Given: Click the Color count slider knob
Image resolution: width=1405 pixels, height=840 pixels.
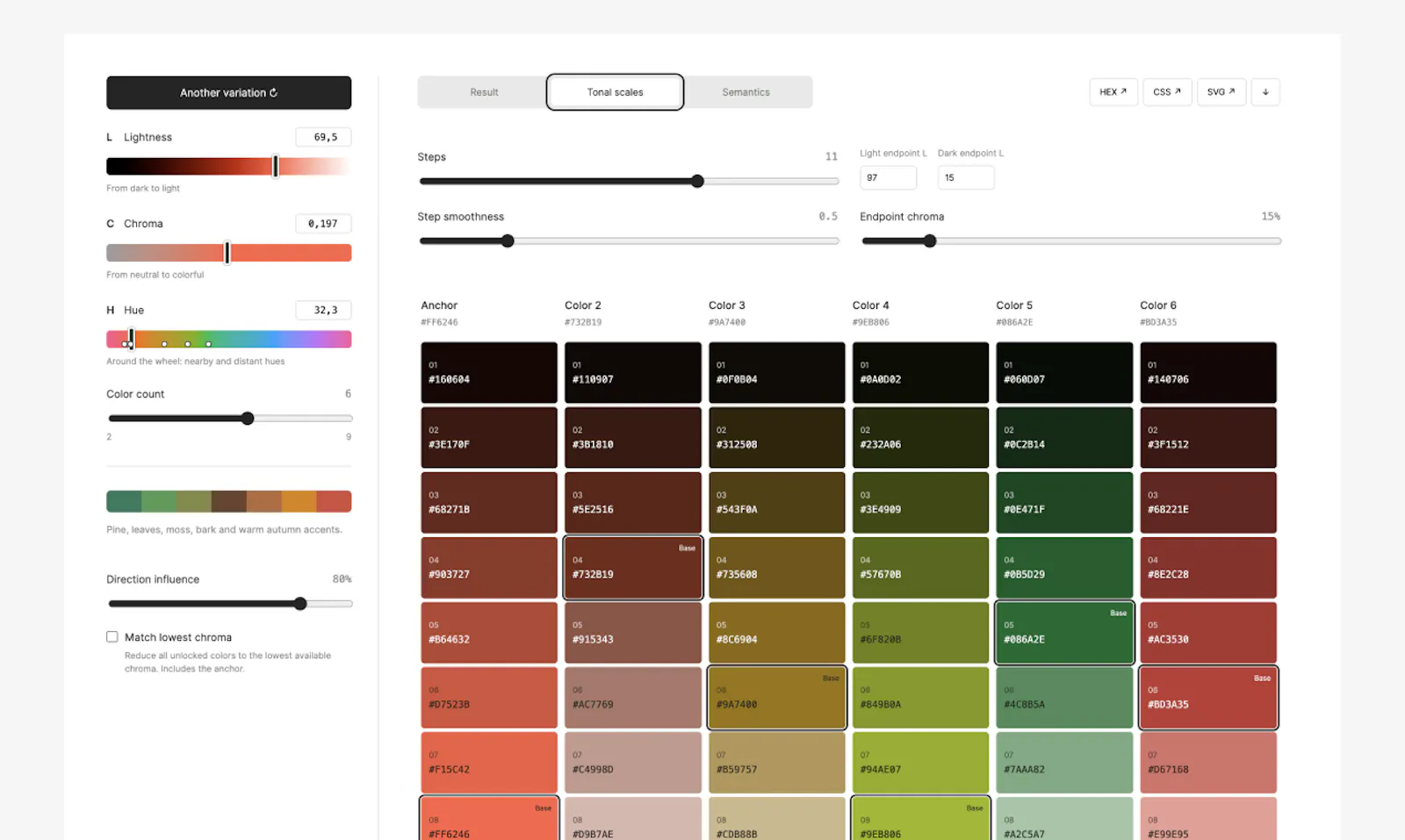Looking at the screenshot, I should point(248,419).
